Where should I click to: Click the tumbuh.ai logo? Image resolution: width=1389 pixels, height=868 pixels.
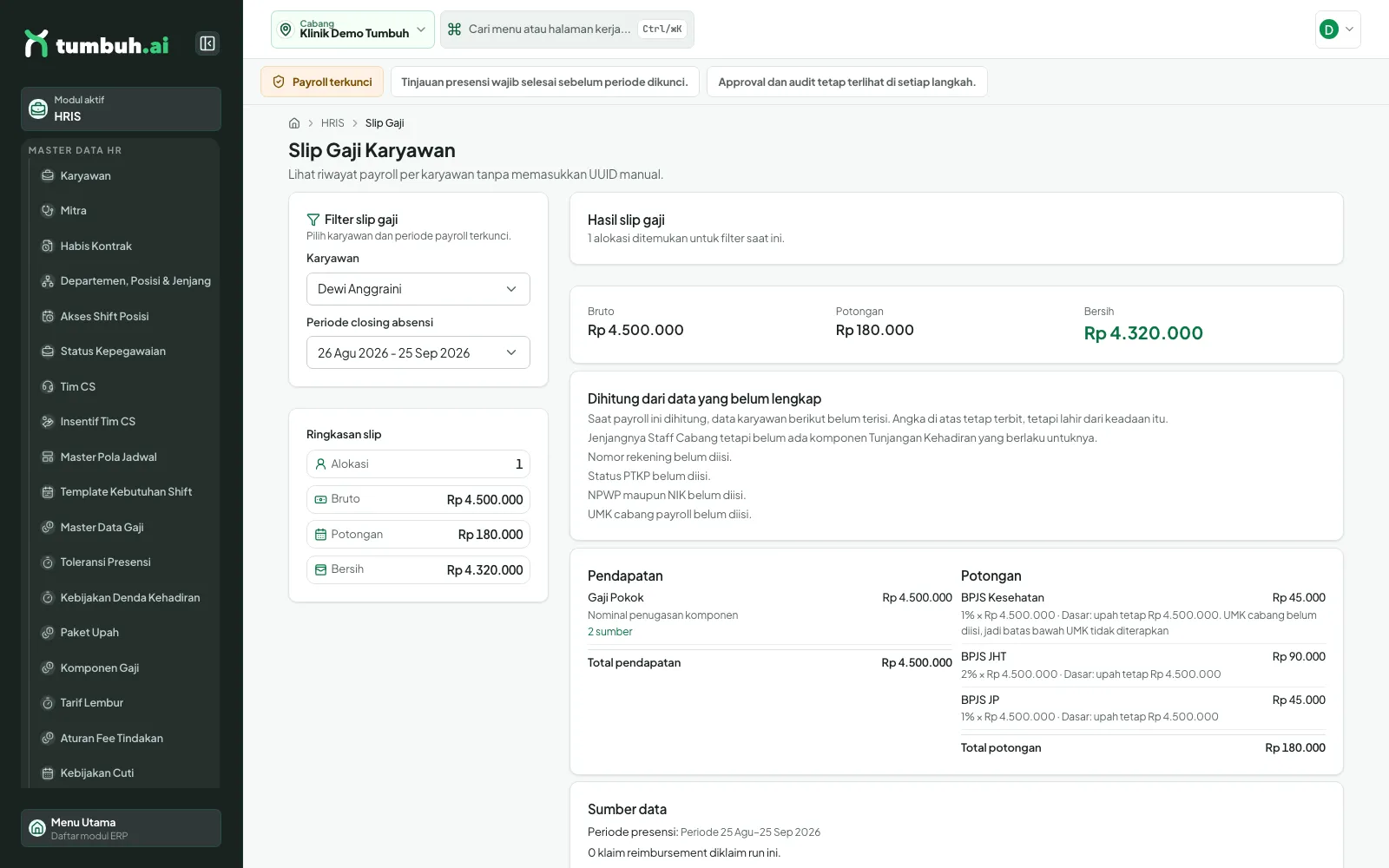click(96, 44)
